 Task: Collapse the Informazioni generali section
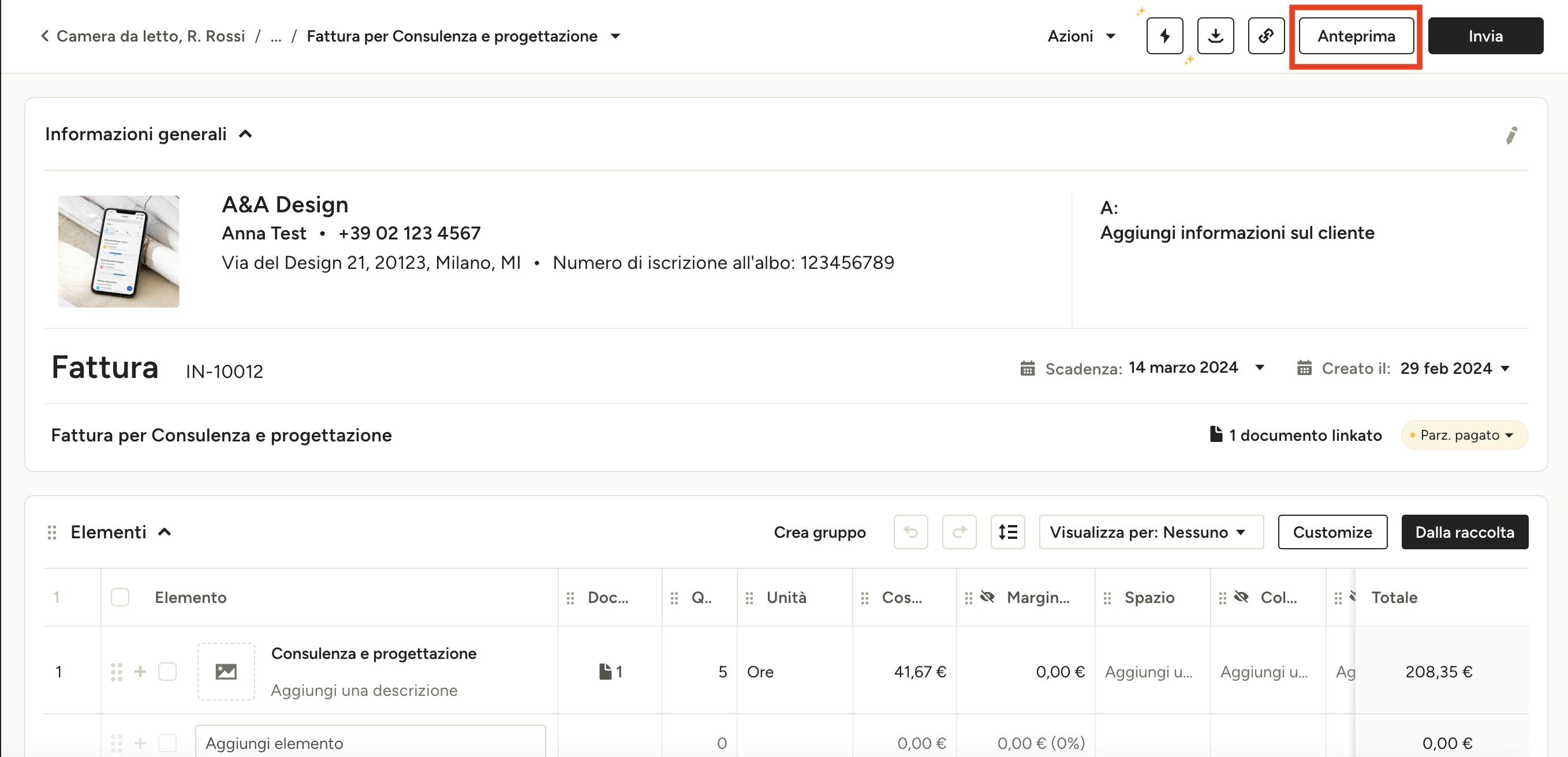pyautogui.click(x=245, y=134)
